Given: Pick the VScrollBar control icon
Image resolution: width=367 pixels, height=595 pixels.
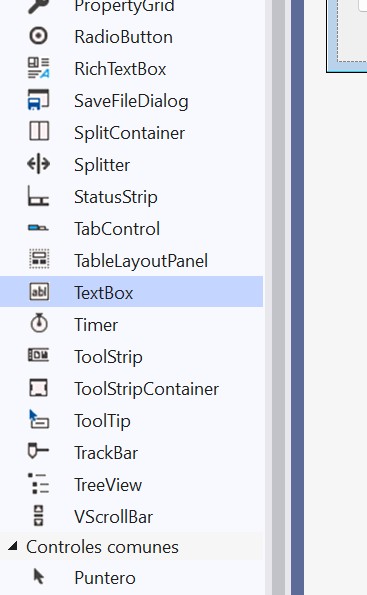Looking at the screenshot, I should [x=39, y=516].
